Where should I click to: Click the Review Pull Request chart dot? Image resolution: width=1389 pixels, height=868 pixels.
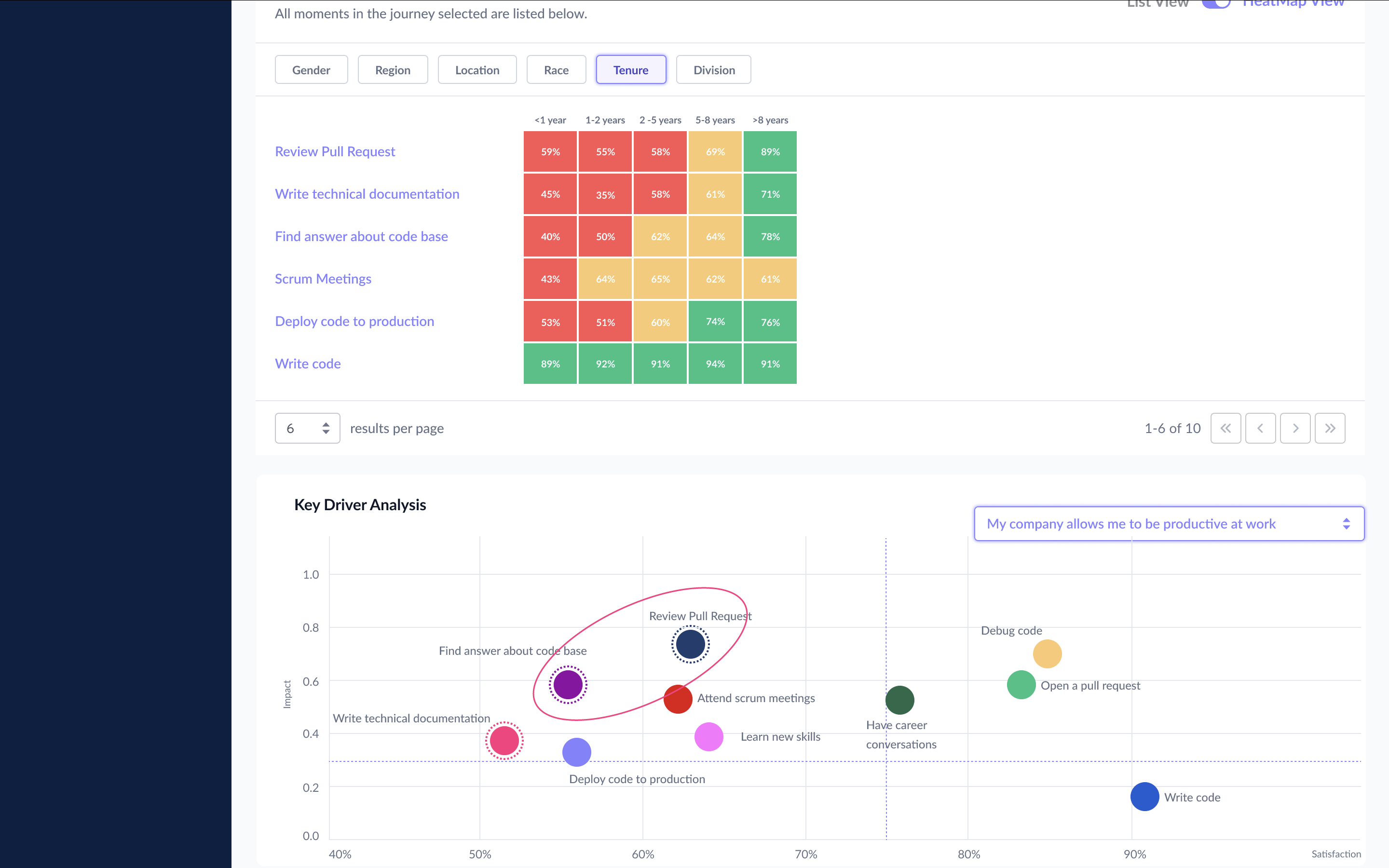pyautogui.click(x=691, y=644)
